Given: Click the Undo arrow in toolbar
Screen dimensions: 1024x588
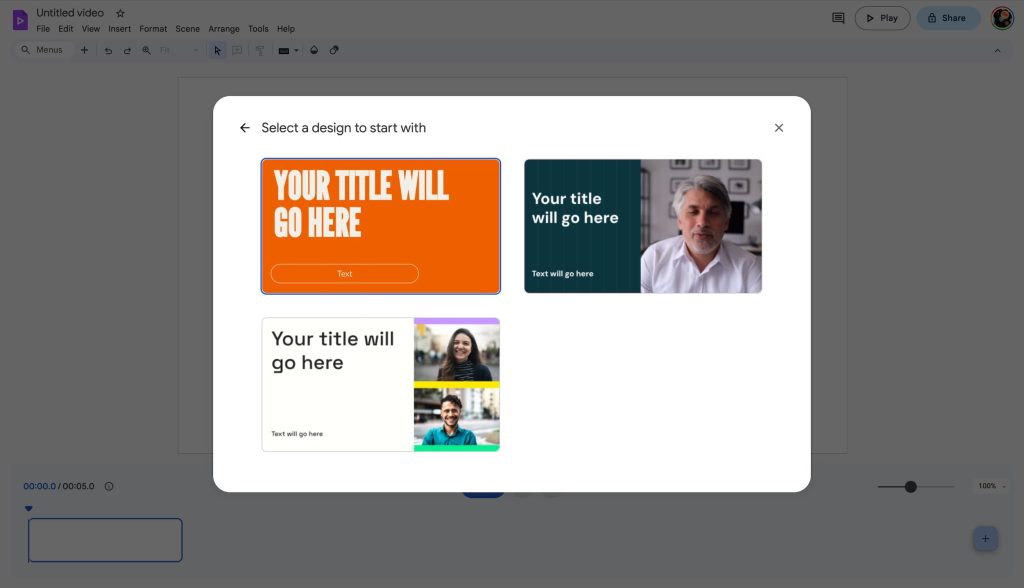Looking at the screenshot, I should (x=108, y=50).
